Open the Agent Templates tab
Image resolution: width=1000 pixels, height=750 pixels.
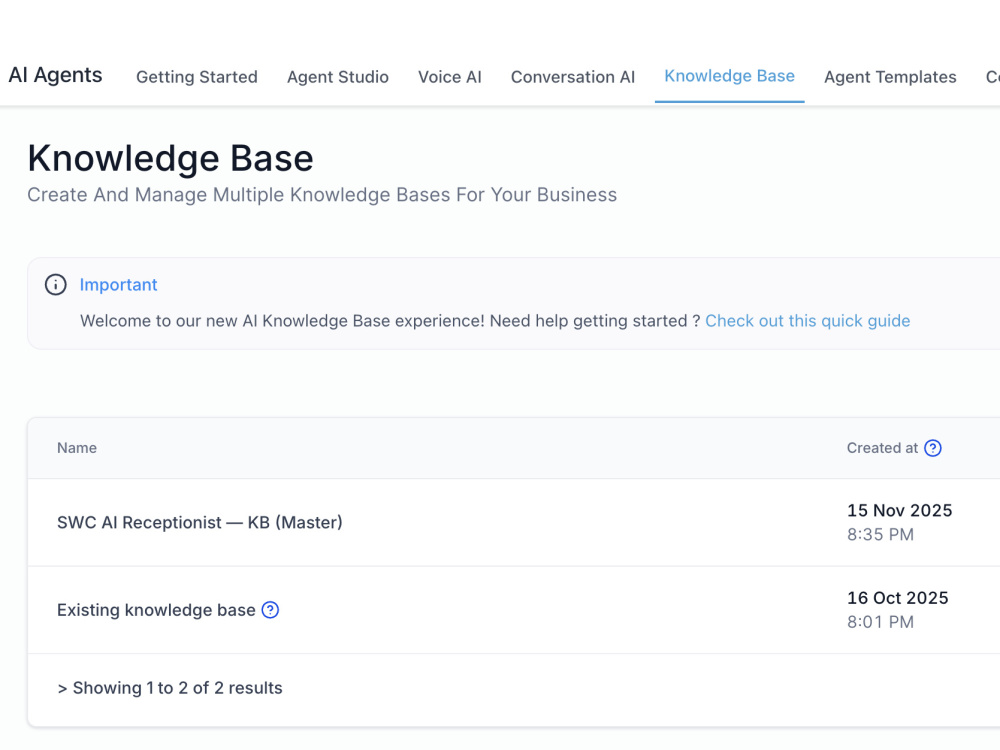coord(890,77)
